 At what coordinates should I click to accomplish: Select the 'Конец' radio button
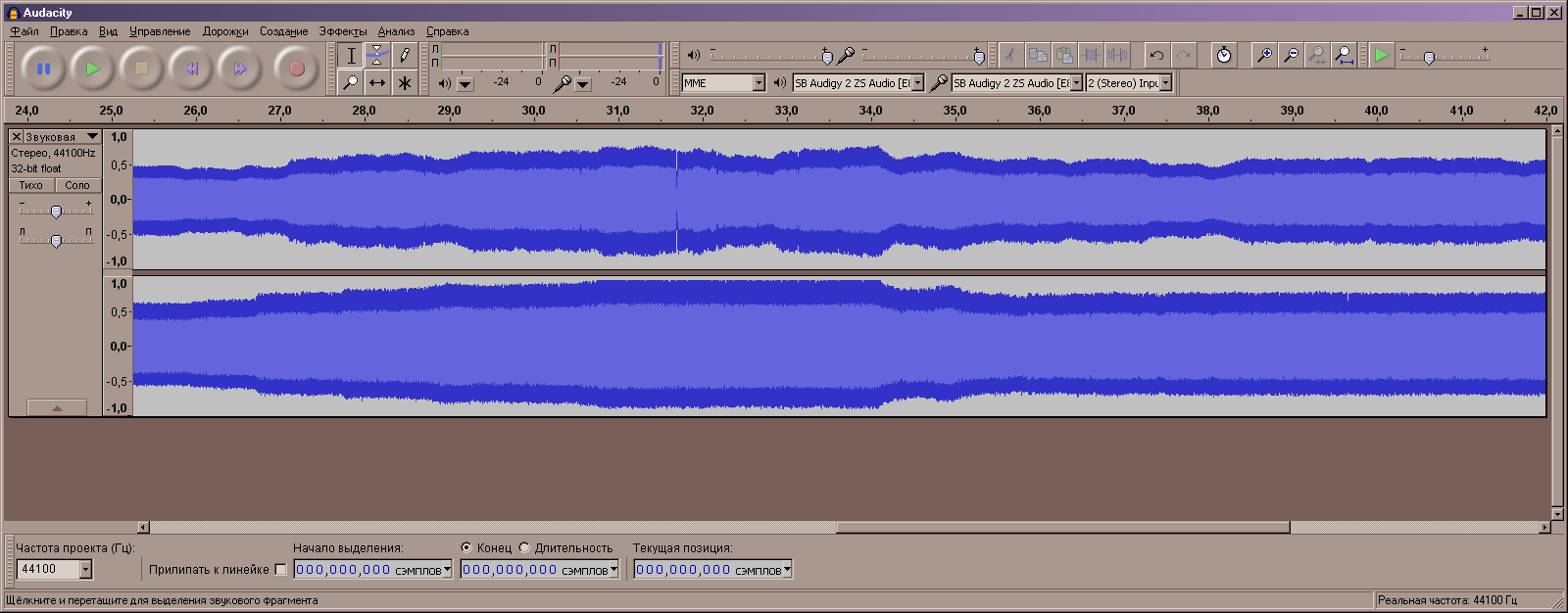click(466, 548)
